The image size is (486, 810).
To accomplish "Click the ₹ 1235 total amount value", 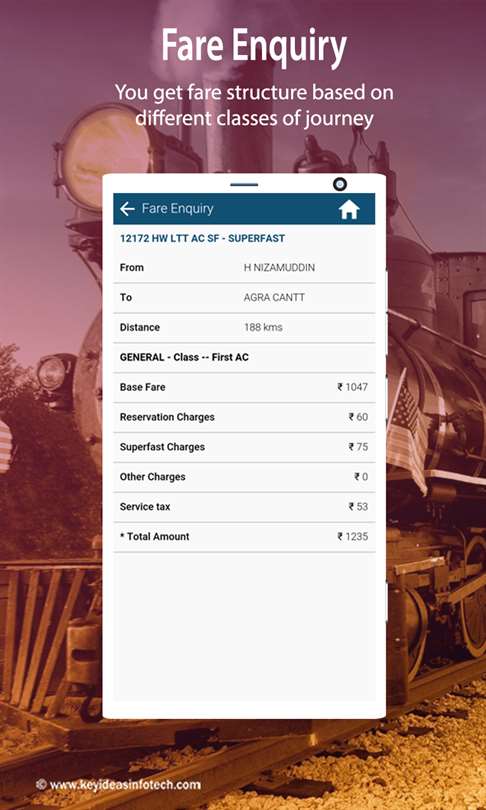I will tap(353, 537).
